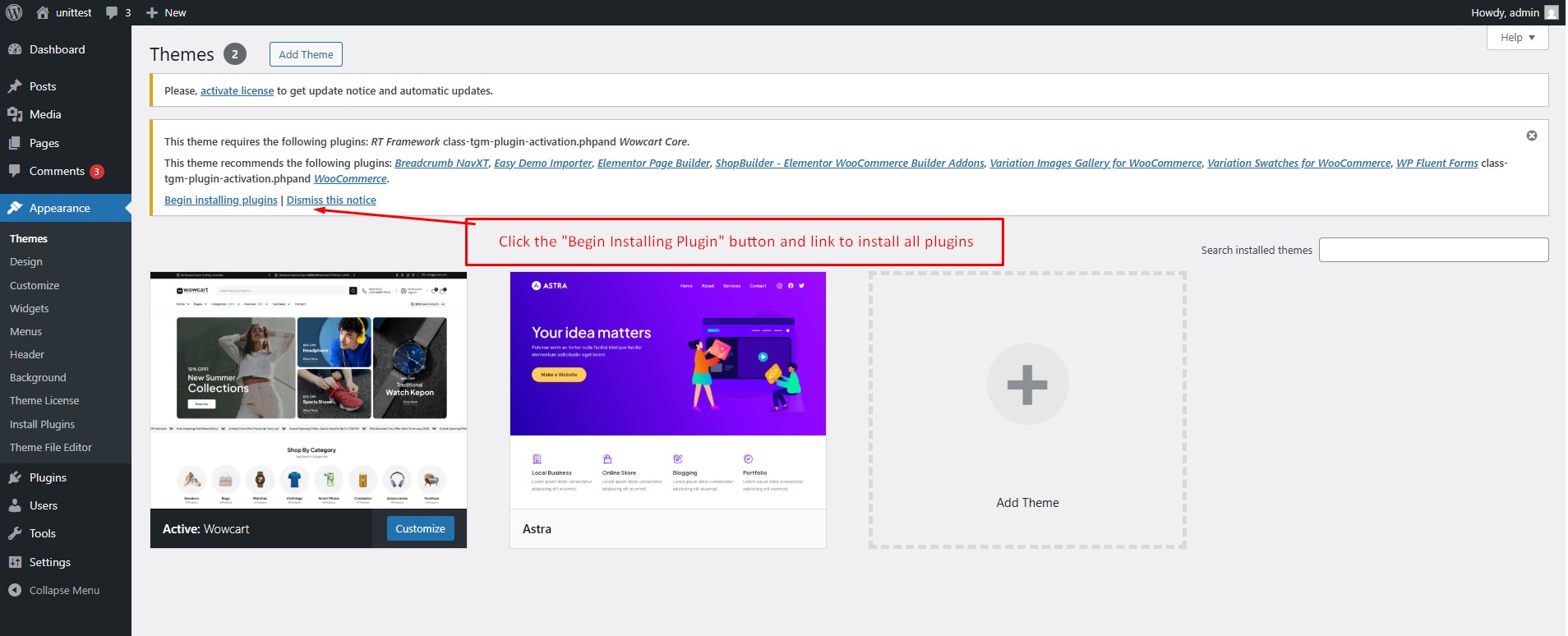The height and width of the screenshot is (636, 1568).
Task: Click the large plus icon to add theme
Action: [1027, 384]
